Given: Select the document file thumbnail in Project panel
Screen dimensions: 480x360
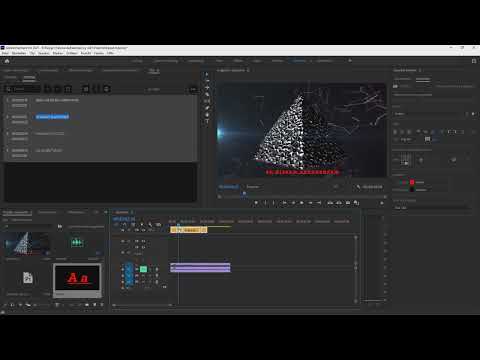Looking at the screenshot, I should tap(28, 277).
